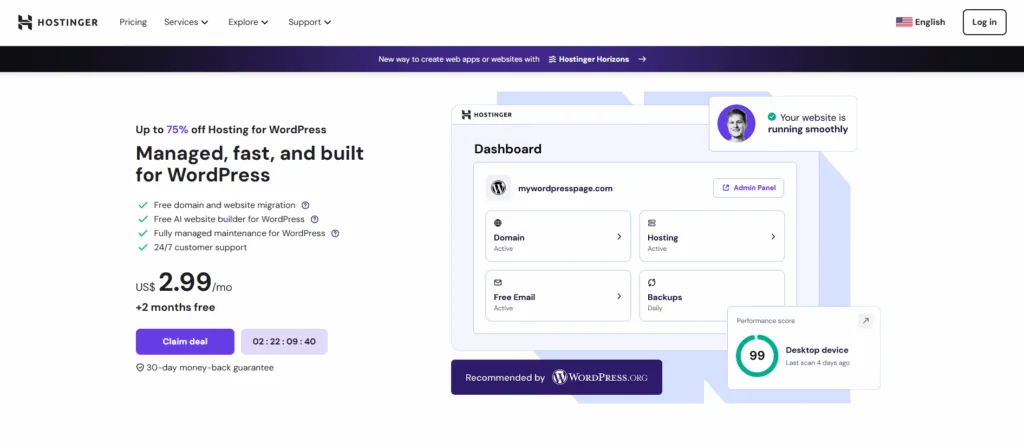Open the Pricing page
This screenshot has width=1024, height=443.
coord(133,22)
